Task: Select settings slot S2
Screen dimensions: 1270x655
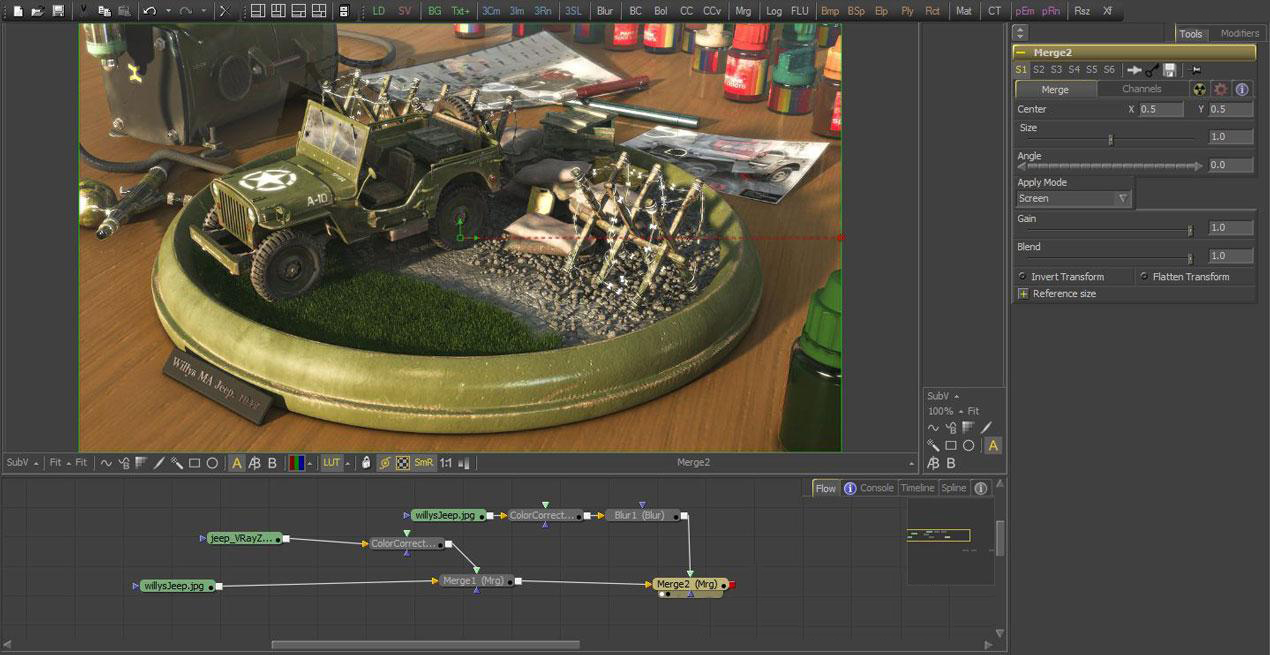Action: click(1039, 70)
